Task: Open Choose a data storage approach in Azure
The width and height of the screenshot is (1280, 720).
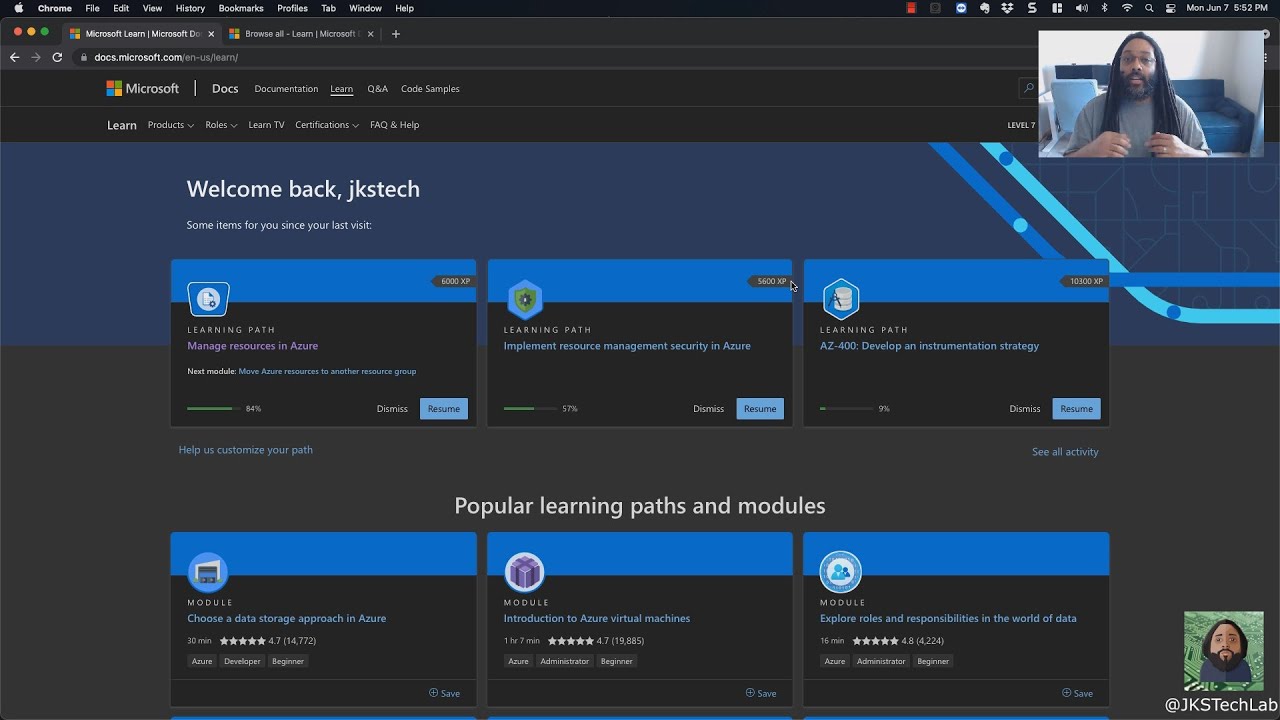Action: tap(286, 619)
